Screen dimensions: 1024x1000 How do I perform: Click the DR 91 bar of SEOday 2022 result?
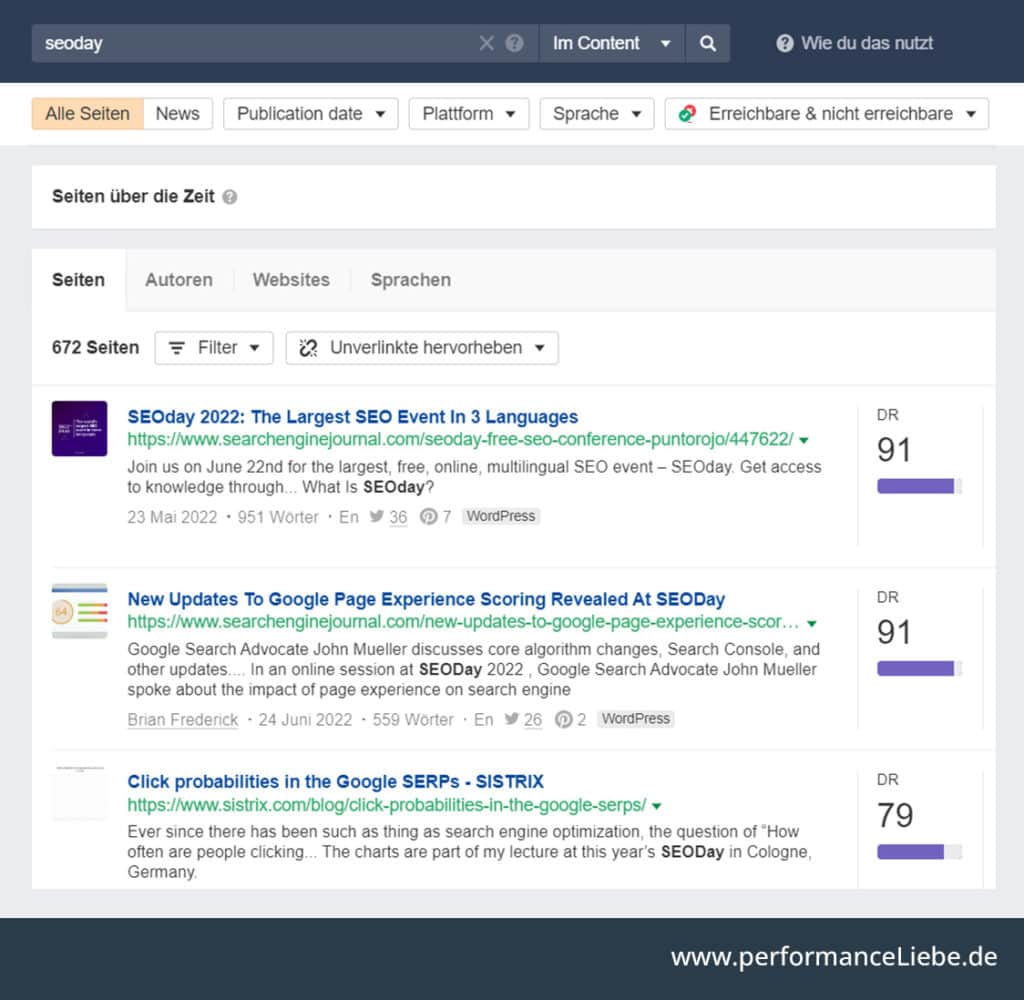tap(920, 486)
